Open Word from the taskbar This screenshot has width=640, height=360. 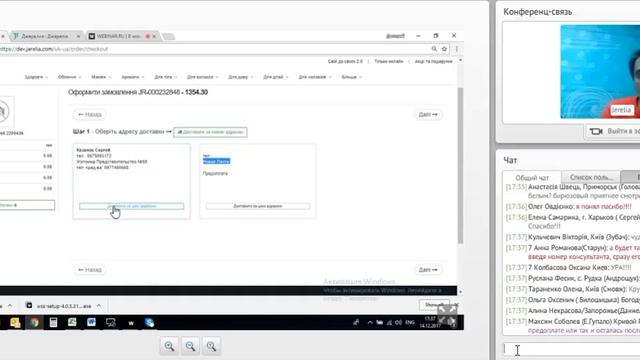91,322
